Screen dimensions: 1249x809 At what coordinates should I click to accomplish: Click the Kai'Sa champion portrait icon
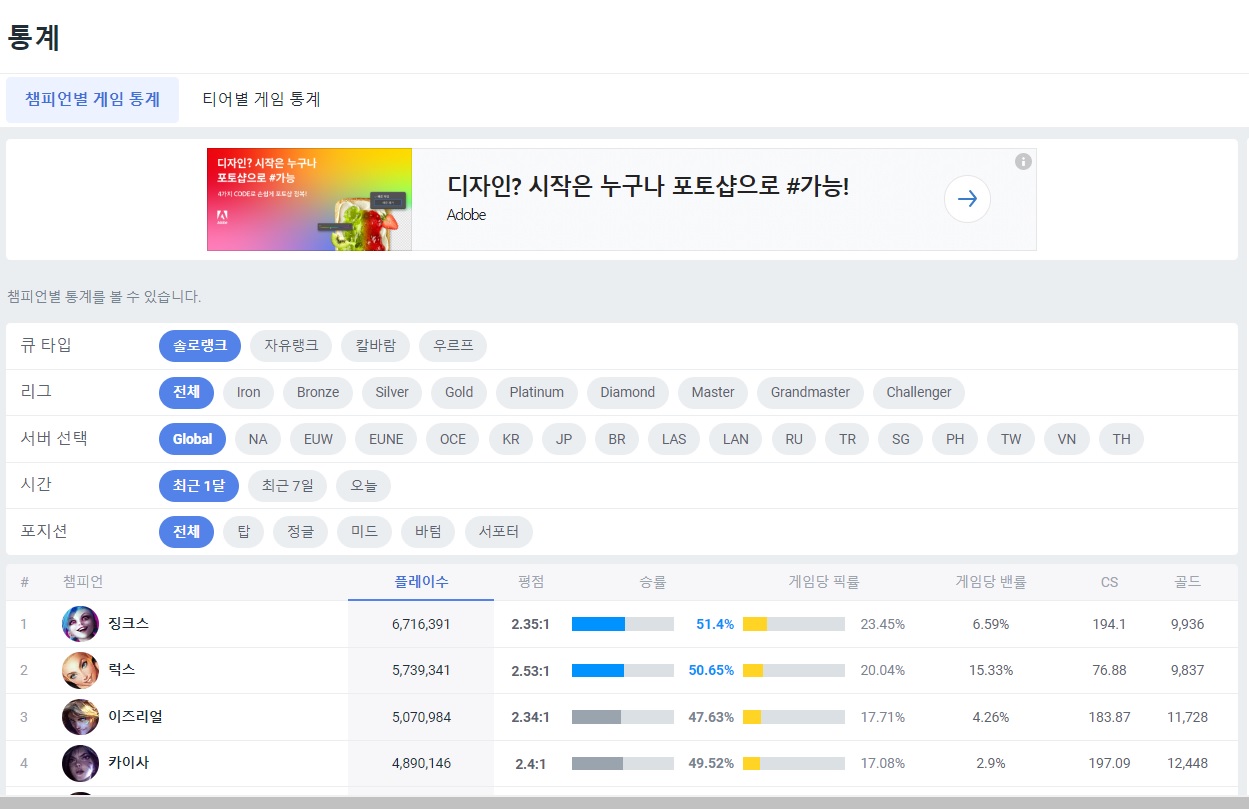[x=80, y=762]
